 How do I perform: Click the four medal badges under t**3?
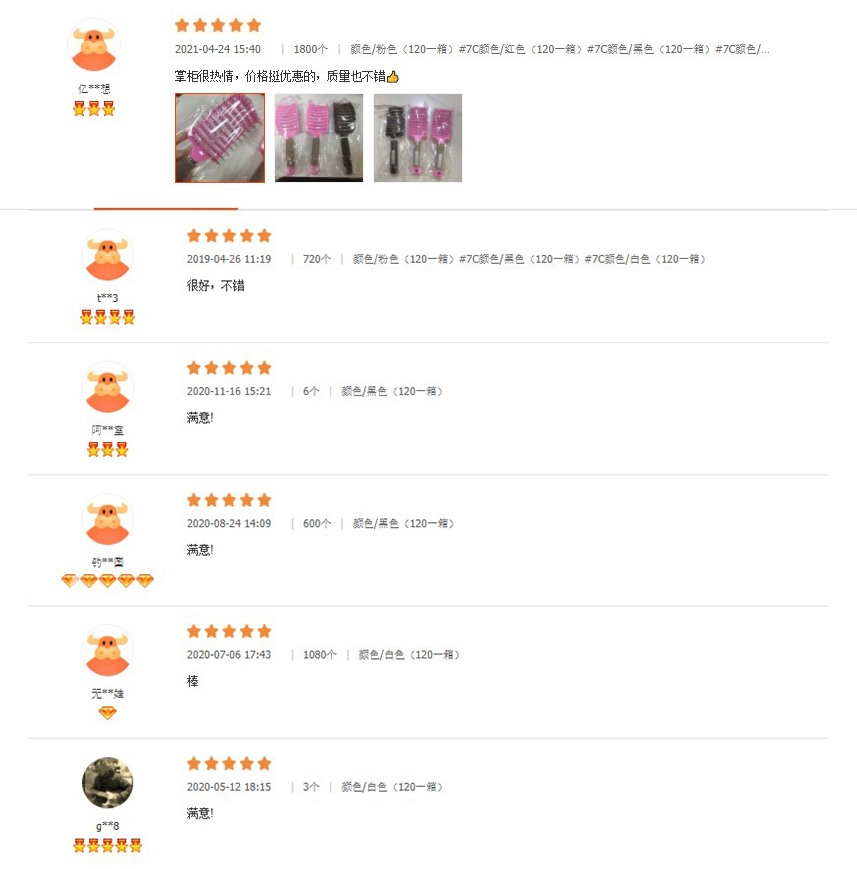pos(108,317)
